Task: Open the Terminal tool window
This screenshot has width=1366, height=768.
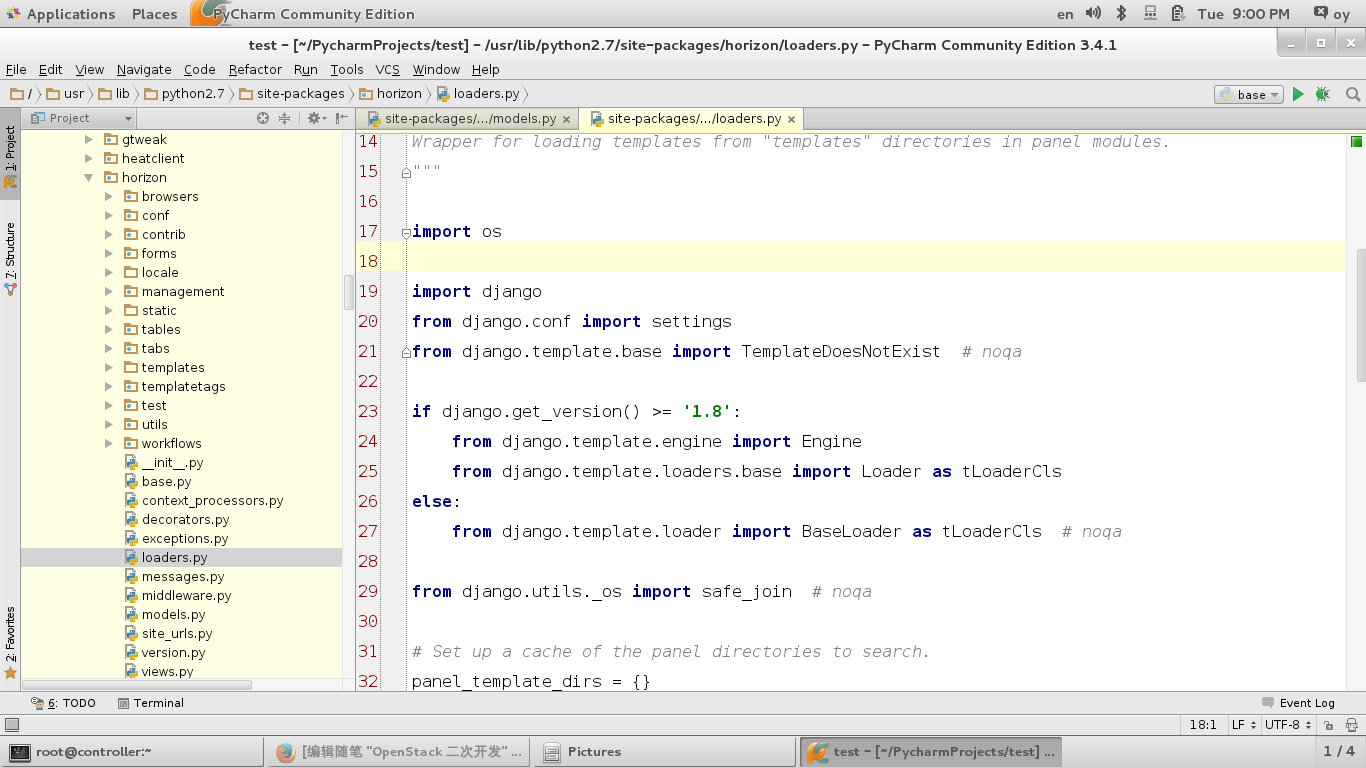Action: click(150, 703)
